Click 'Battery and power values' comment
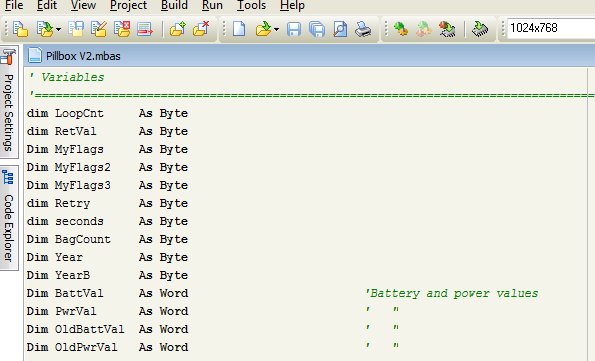This screenshot has height=361, width=595. pyautogui.click(x=452, y=293)
